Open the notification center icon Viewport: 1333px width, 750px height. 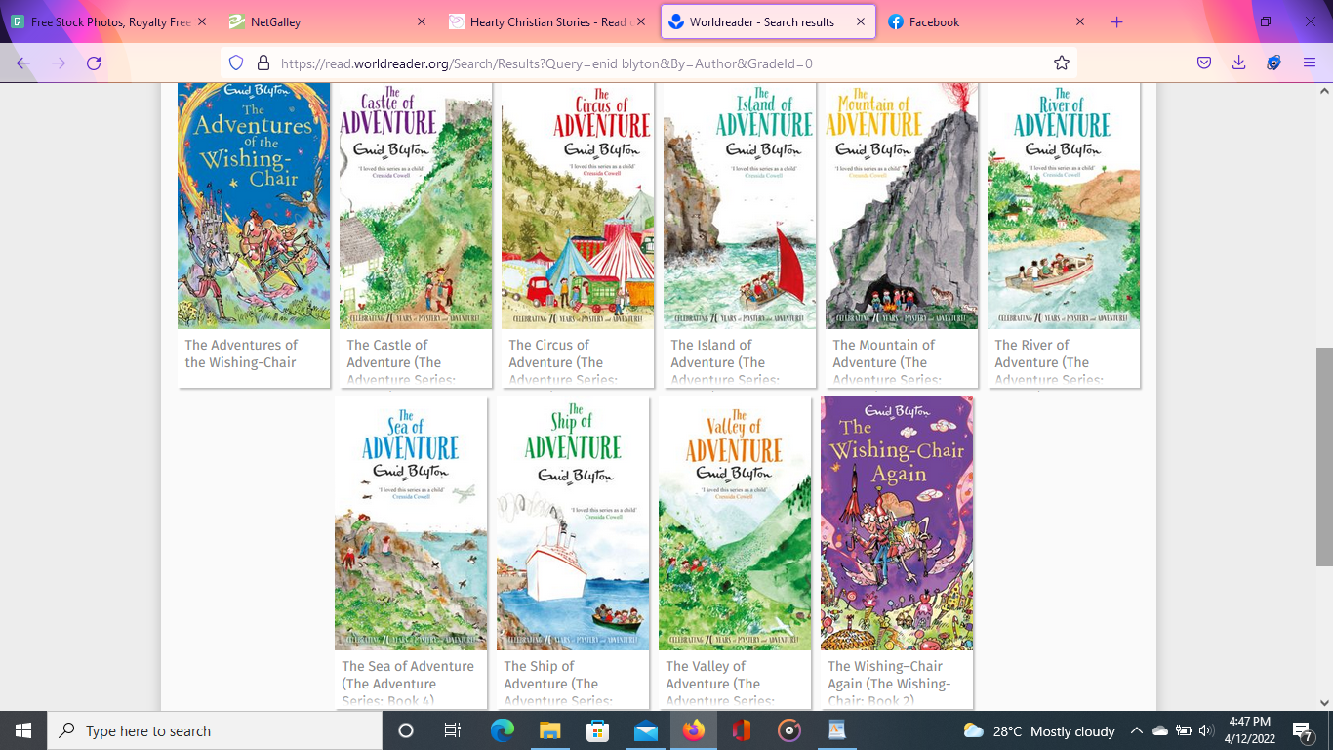pos(1303,731)
